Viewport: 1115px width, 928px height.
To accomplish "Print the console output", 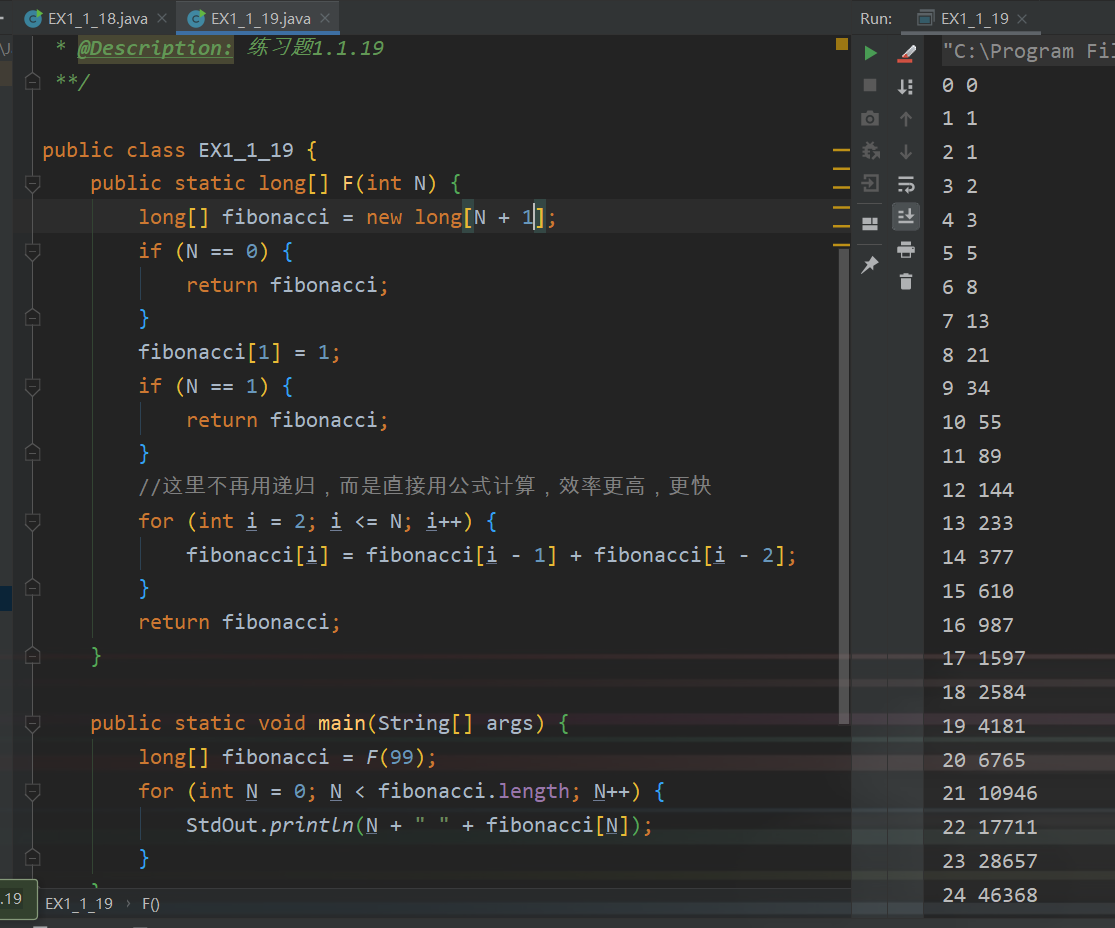I will tap(906, 250).
